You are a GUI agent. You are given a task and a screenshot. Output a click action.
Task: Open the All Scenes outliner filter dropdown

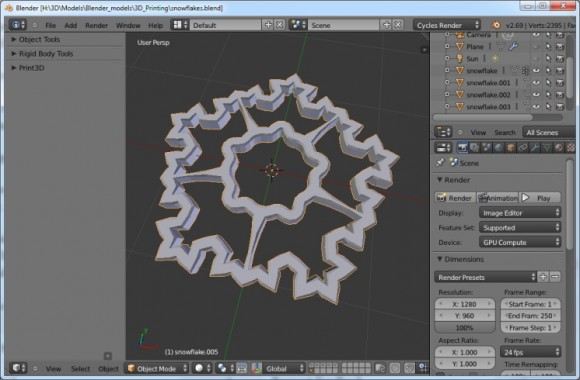549,132
